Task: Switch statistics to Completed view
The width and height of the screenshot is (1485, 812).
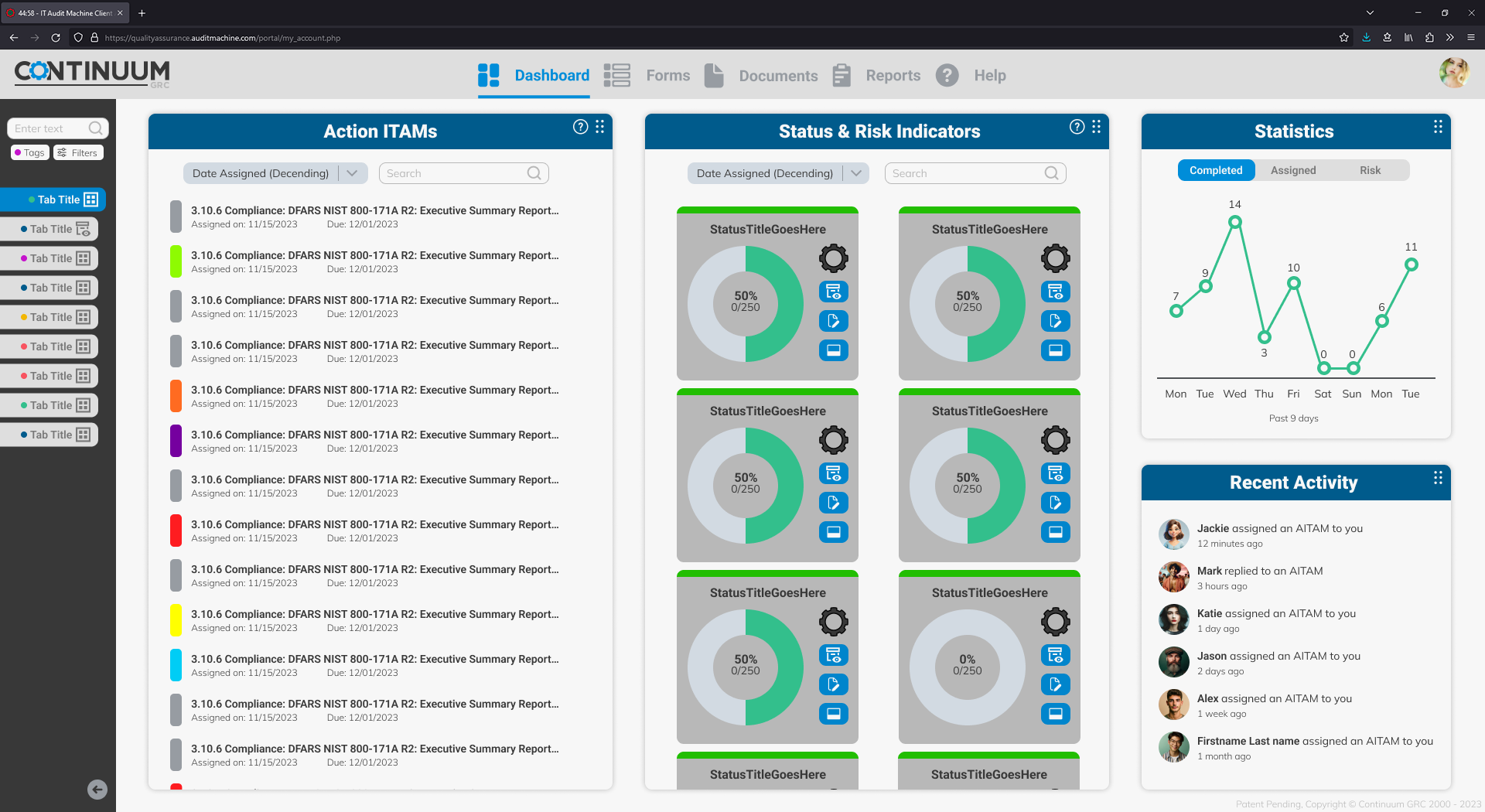Action: coord(1215,170)
